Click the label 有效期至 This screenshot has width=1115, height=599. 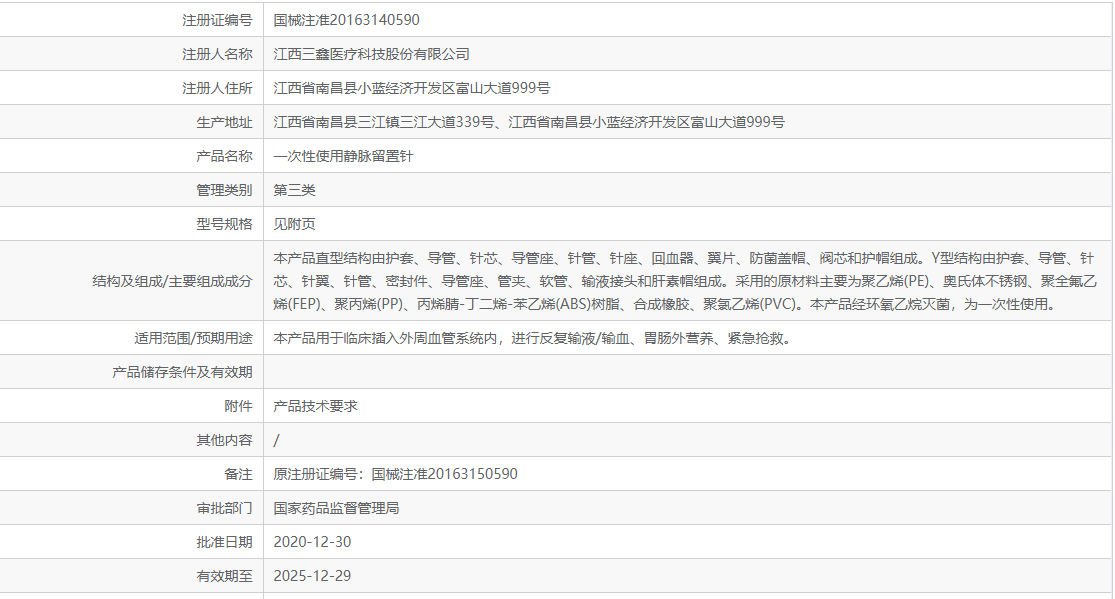pyautogui.click(x=224, y=576)
